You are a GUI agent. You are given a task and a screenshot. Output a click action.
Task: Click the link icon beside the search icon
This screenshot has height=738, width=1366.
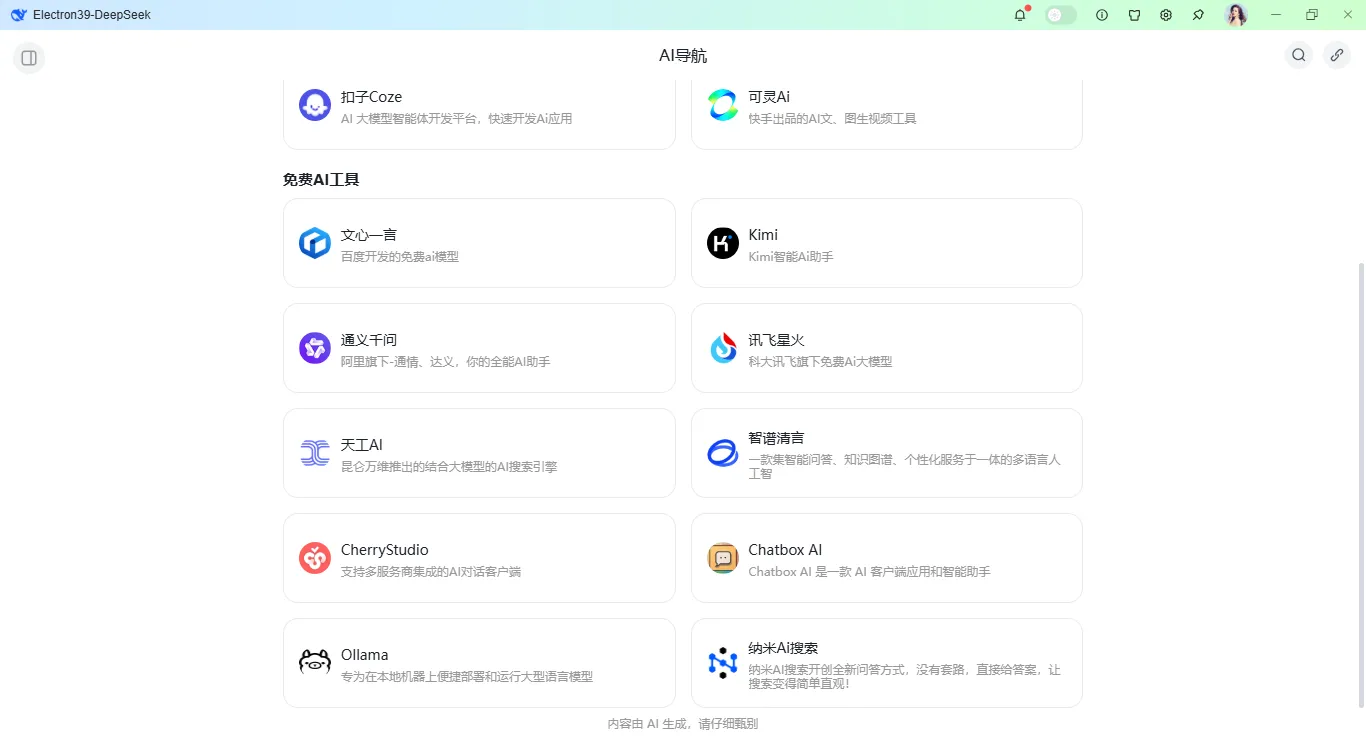coord(1337,55)
